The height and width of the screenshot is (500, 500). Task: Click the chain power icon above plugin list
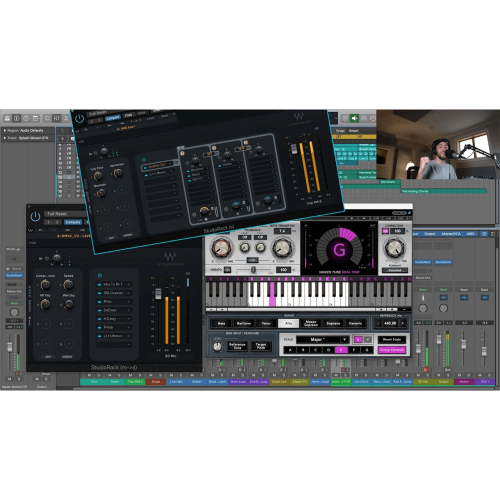pos(100,275)
